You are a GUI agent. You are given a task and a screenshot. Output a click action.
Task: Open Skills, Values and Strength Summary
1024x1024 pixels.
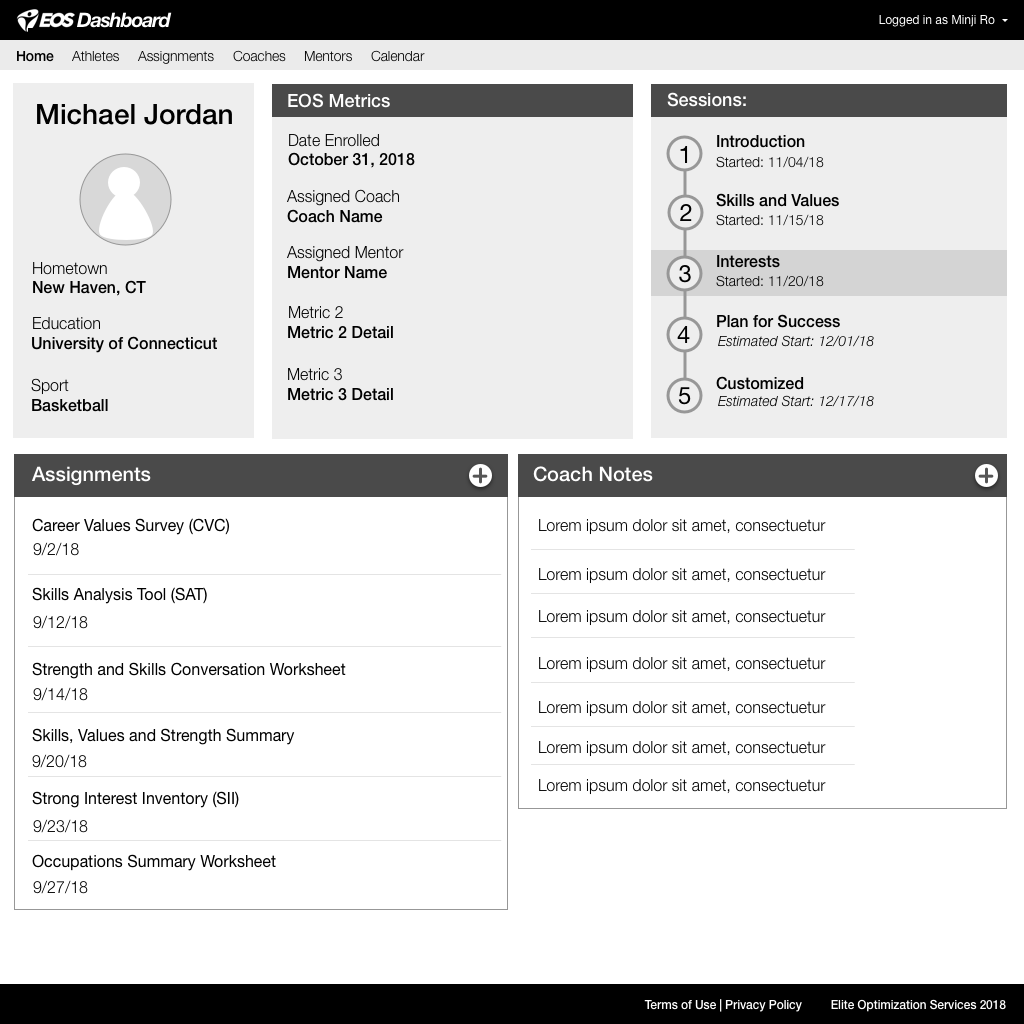(163, 735)
